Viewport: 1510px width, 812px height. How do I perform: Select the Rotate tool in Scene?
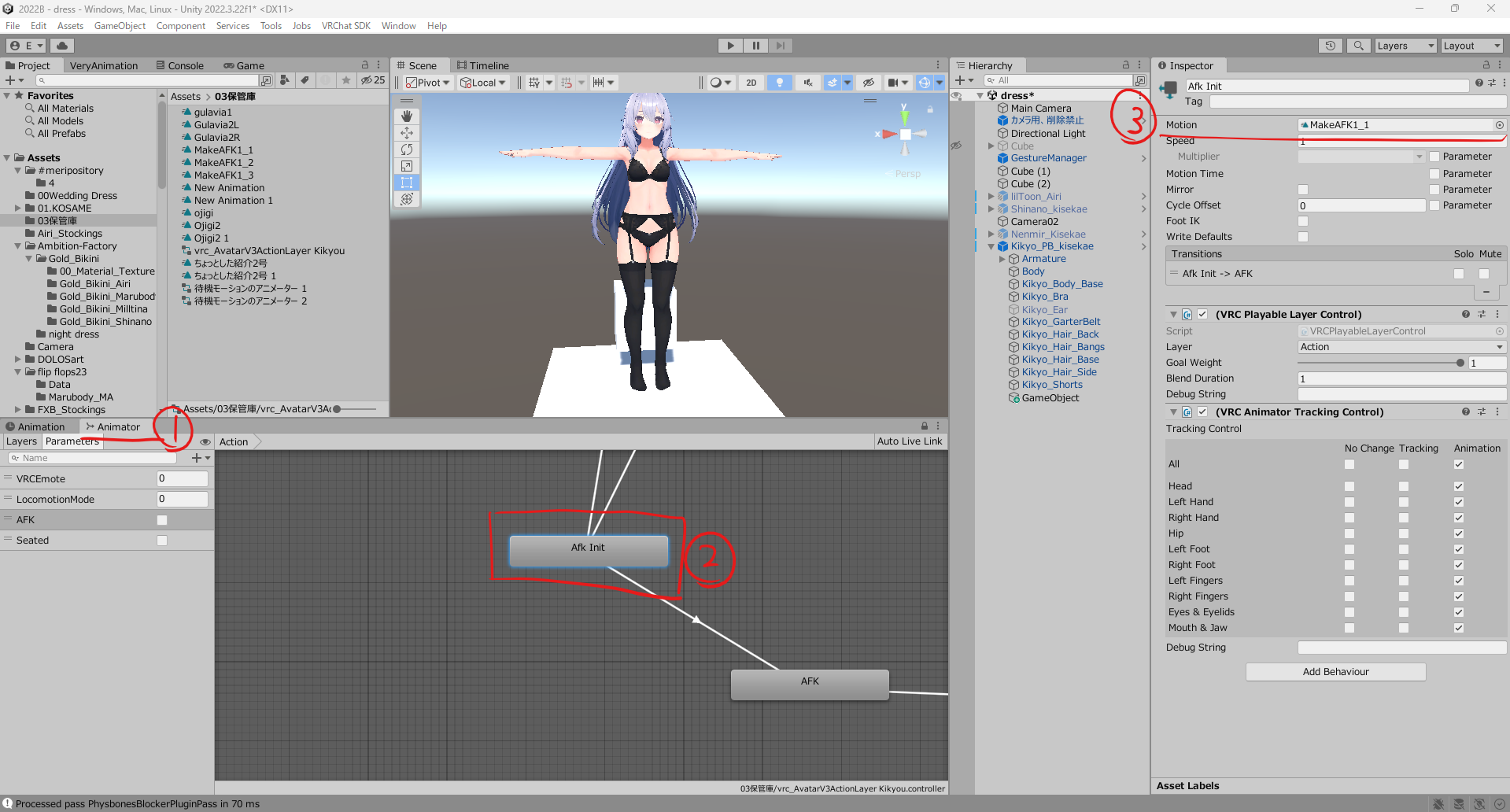point(407,149)
